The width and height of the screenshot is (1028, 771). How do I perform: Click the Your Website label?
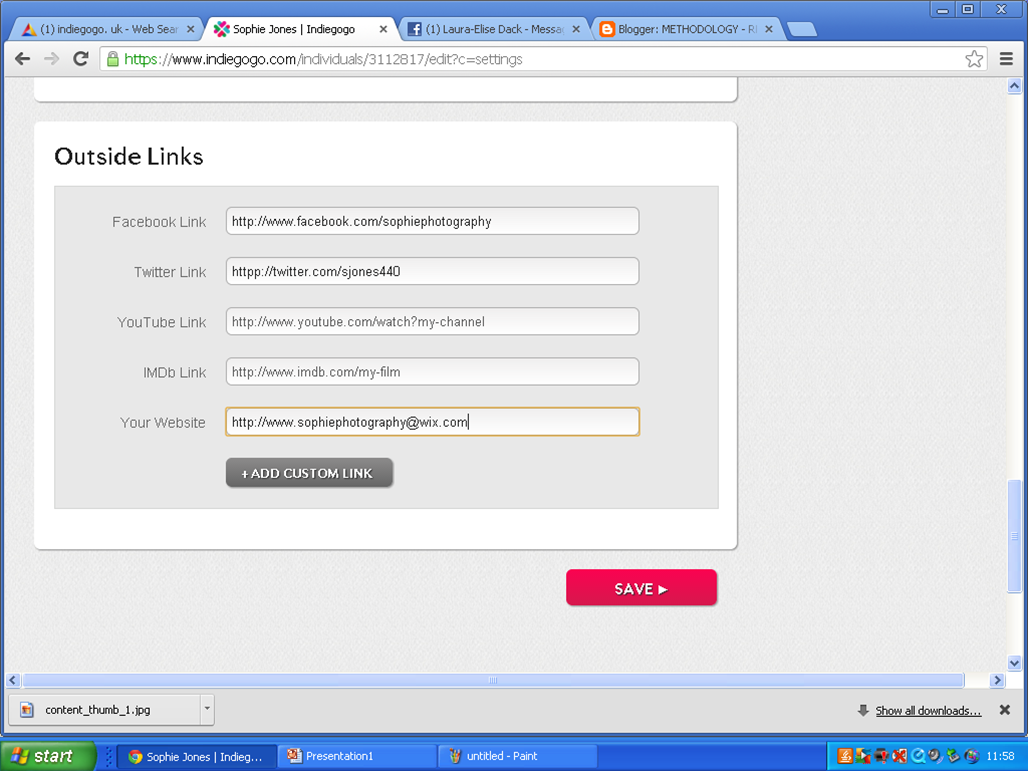[163, 423]
